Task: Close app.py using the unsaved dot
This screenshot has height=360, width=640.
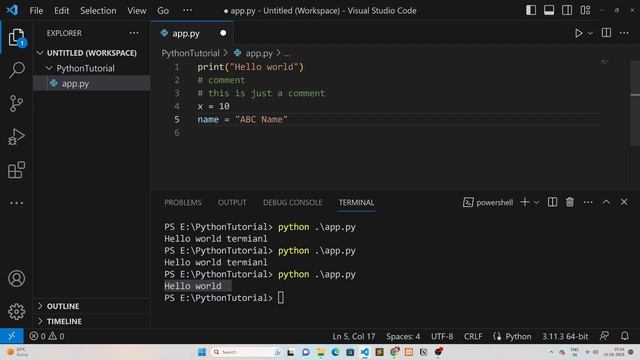Action: [x=223, y=33]
